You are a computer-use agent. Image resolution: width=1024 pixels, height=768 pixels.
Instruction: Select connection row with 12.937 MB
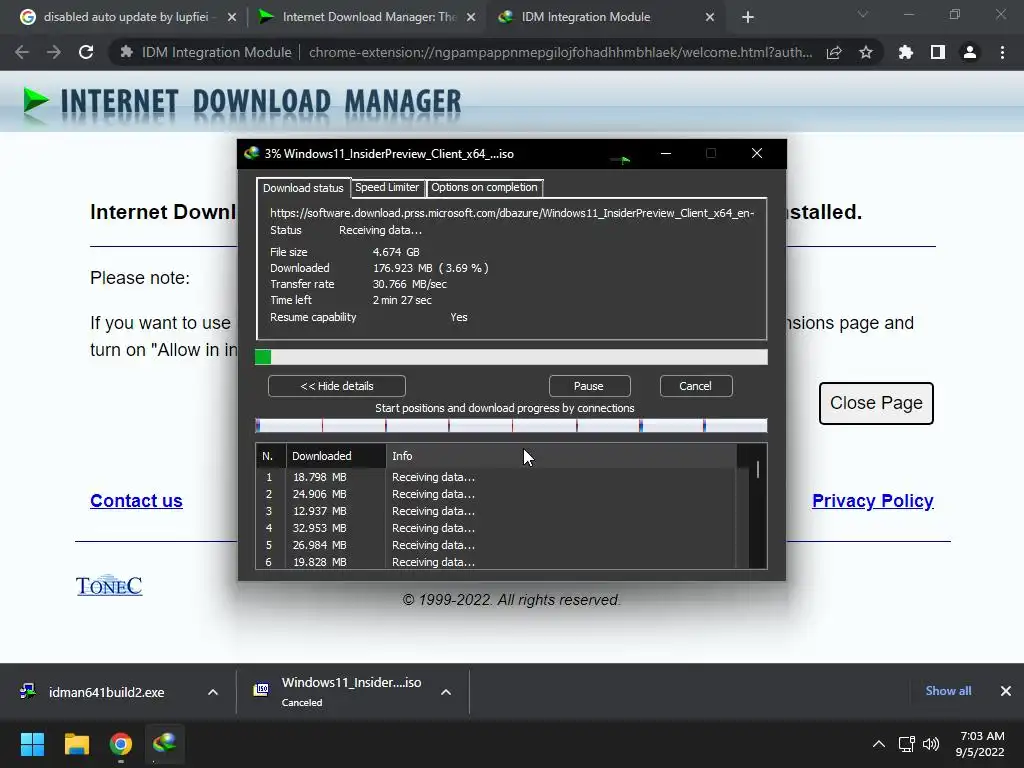pos(496,511)
